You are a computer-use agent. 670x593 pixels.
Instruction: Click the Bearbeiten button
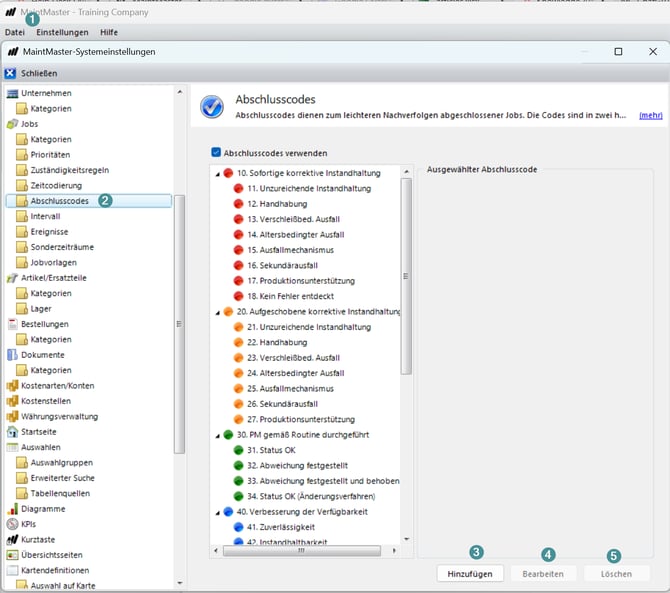pyautogui.click(x=543, y=574)
